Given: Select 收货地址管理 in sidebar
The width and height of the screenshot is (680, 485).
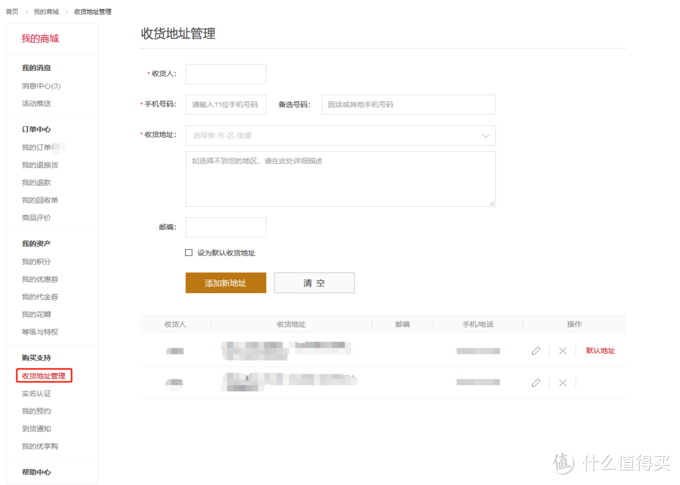Looking at the screenshot, I should coord(44,376).
